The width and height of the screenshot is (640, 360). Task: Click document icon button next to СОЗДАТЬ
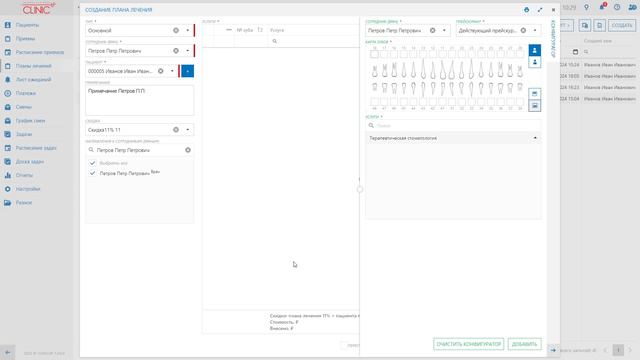click(600, 25)
